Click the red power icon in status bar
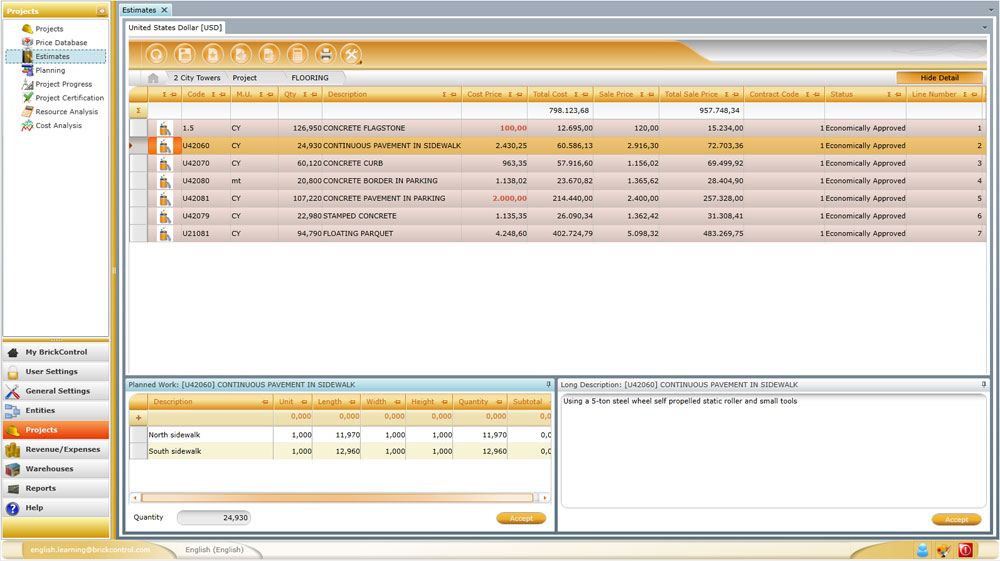Screen dimensions: 1000x561 click(965, 550)
